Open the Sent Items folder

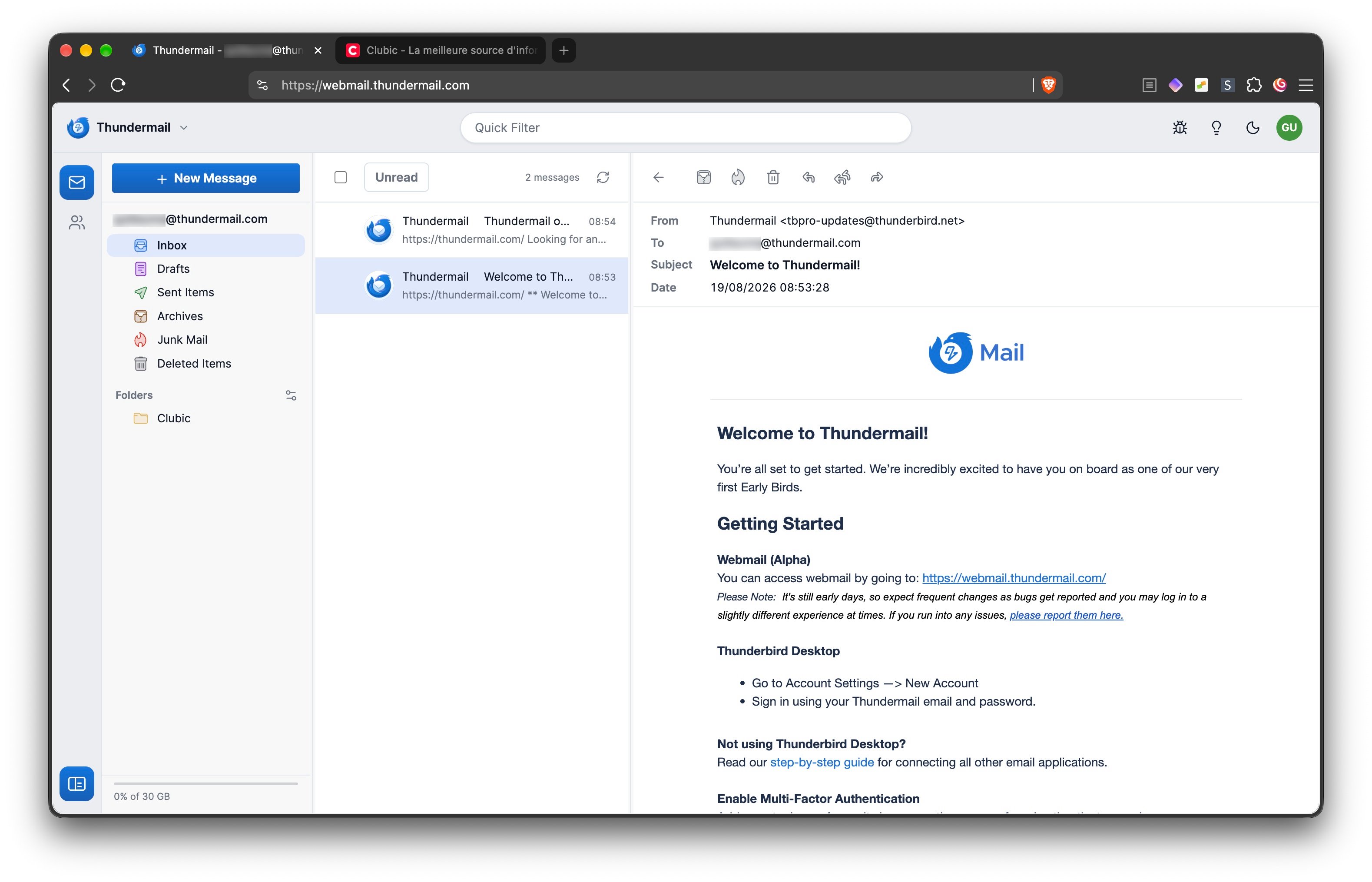[205, 292]
